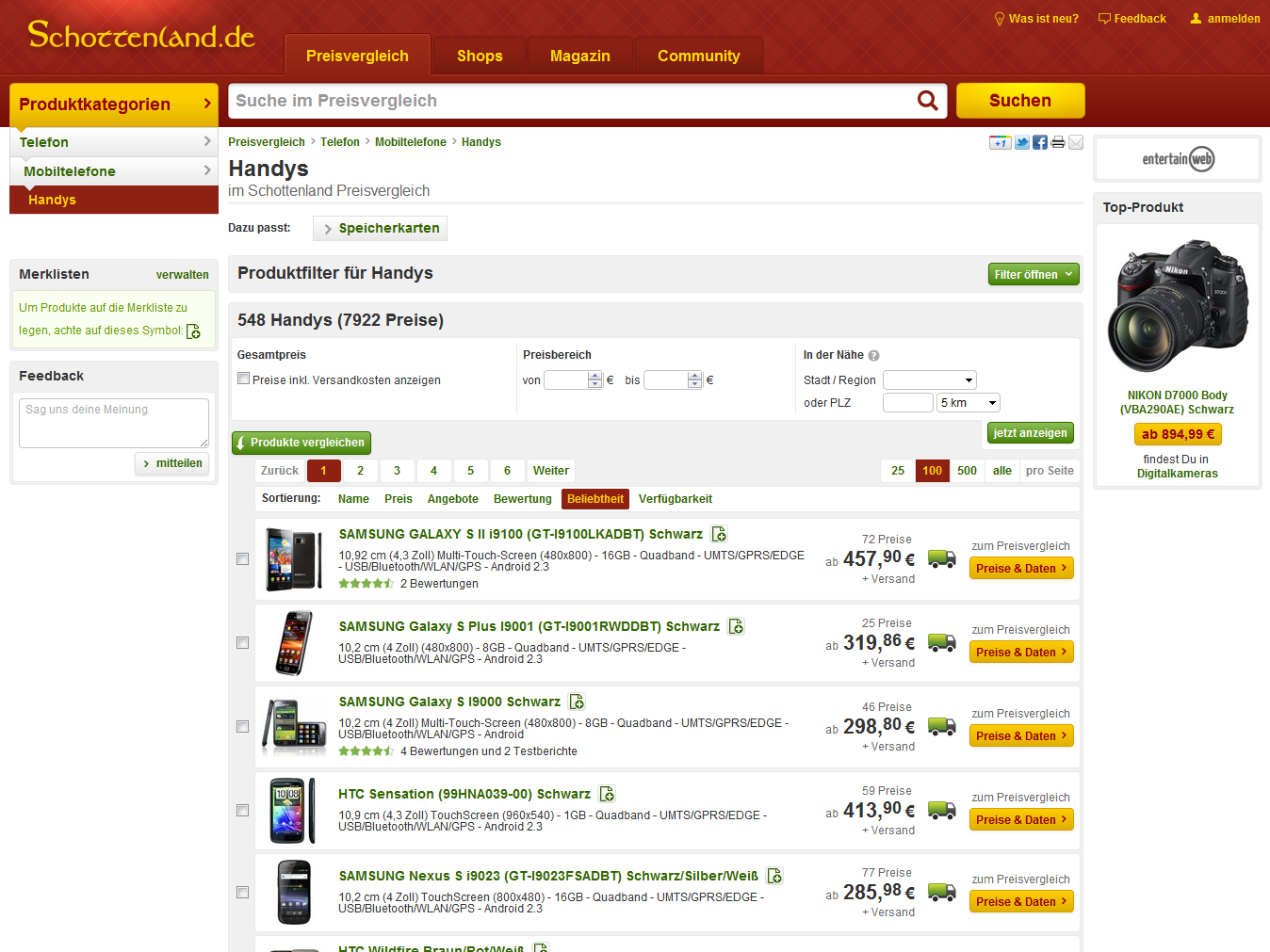
Task: Open the Samsung Galaxy S II i9100 thumbnail
Action: coord(294,559)
